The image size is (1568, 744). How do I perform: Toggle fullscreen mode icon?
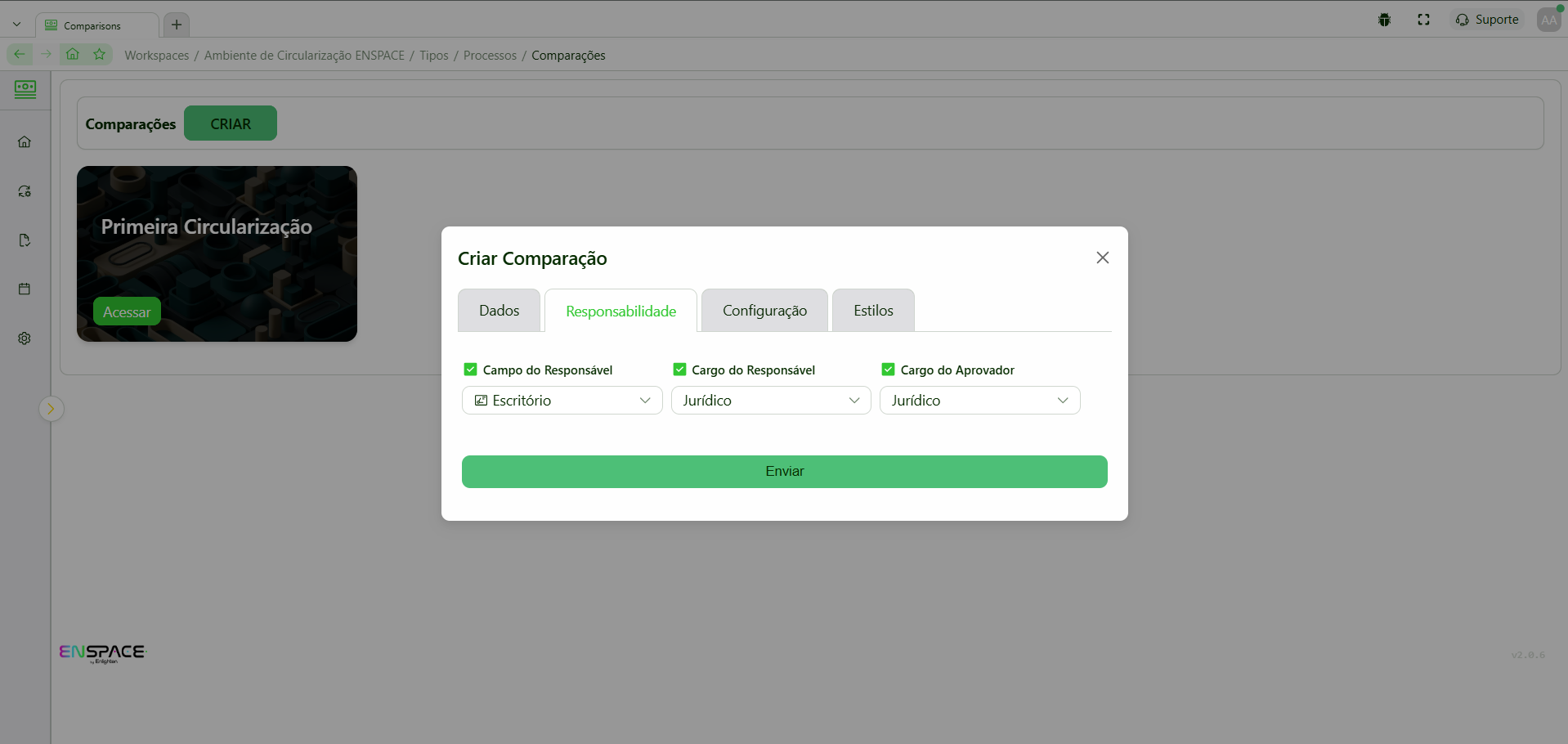[1423, 20]
